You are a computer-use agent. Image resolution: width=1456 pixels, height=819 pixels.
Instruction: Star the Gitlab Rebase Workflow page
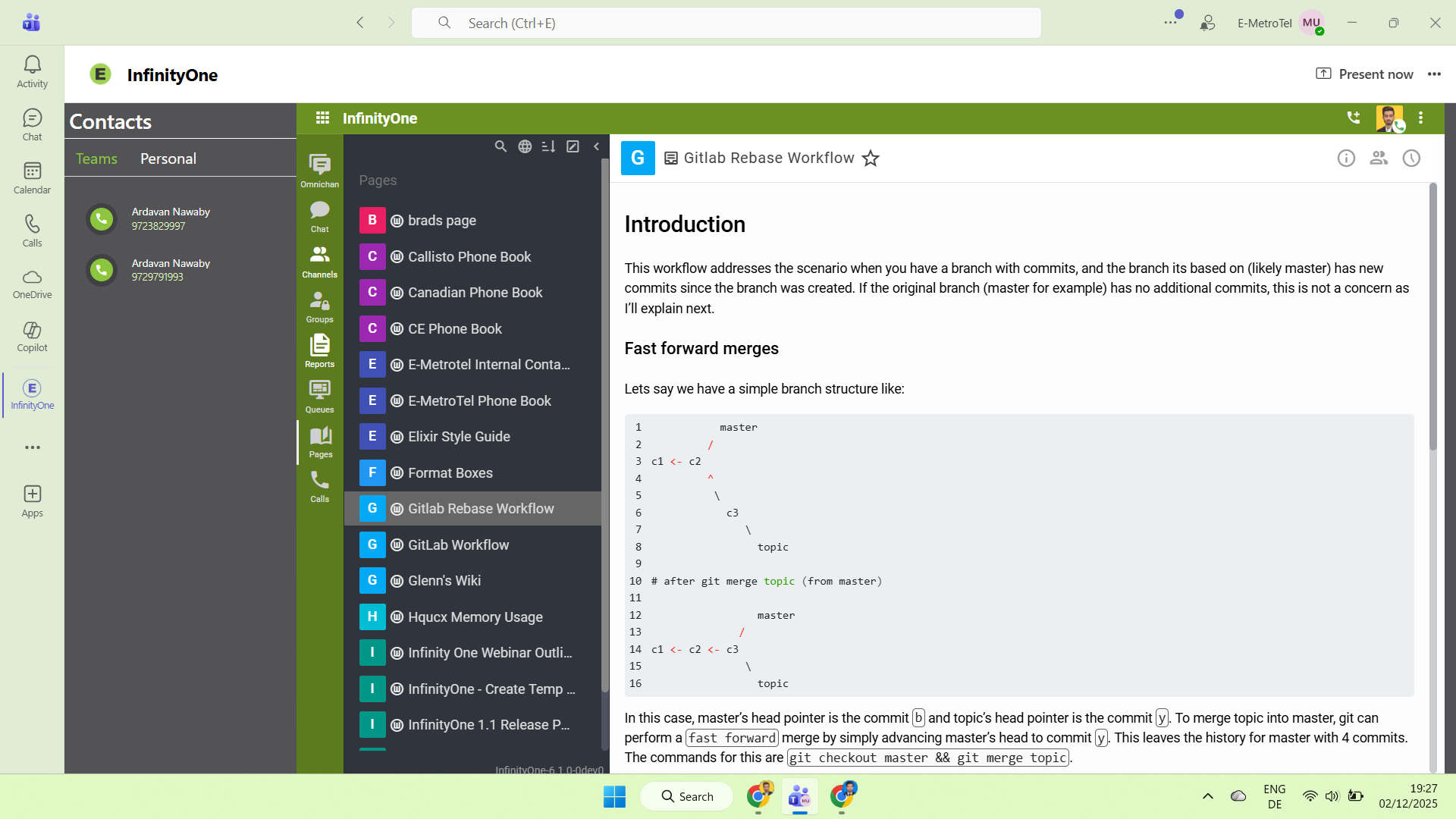point(871,158)
